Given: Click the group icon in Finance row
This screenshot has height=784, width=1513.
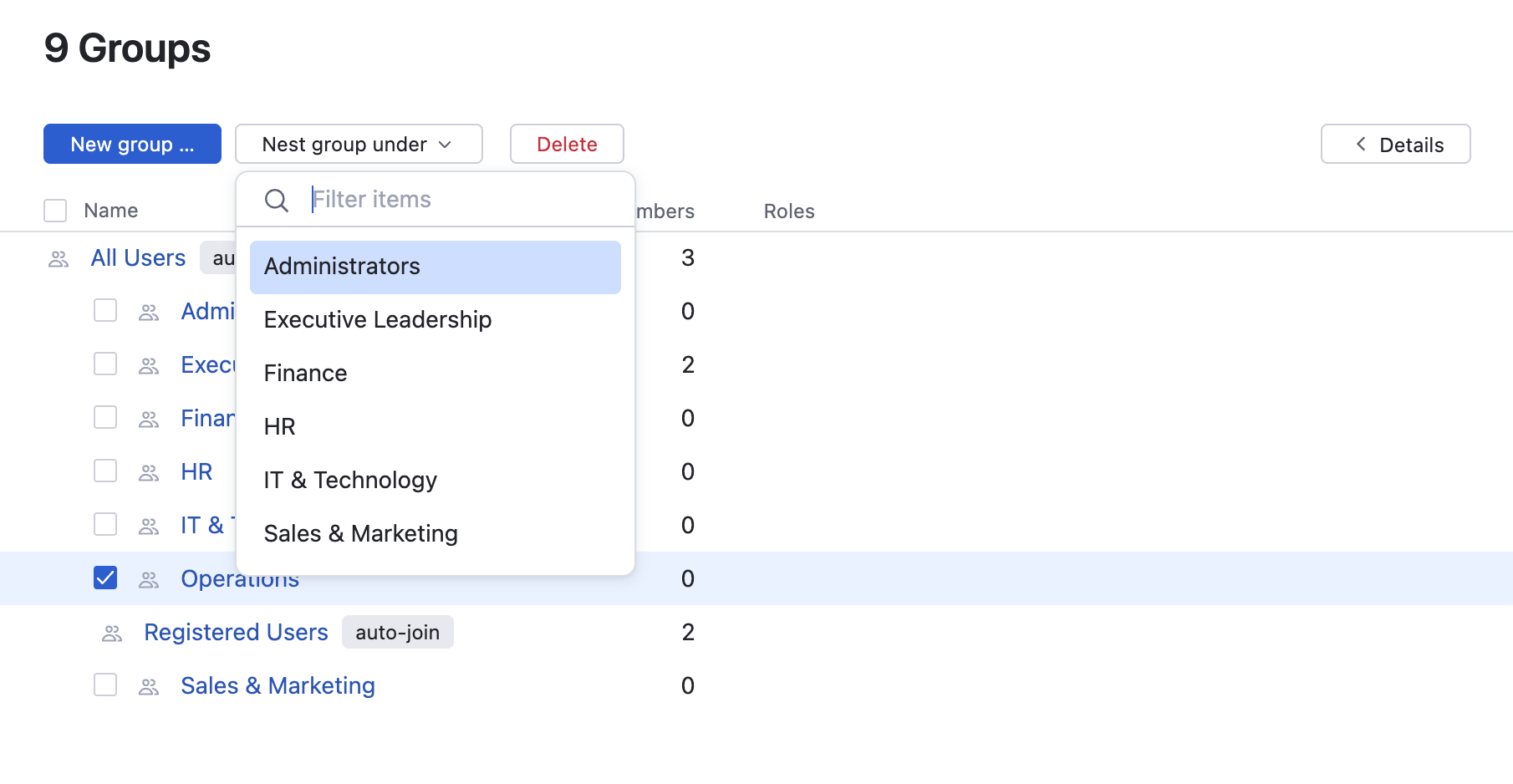Looking at the screenshot, I should [x=149, y=420].
